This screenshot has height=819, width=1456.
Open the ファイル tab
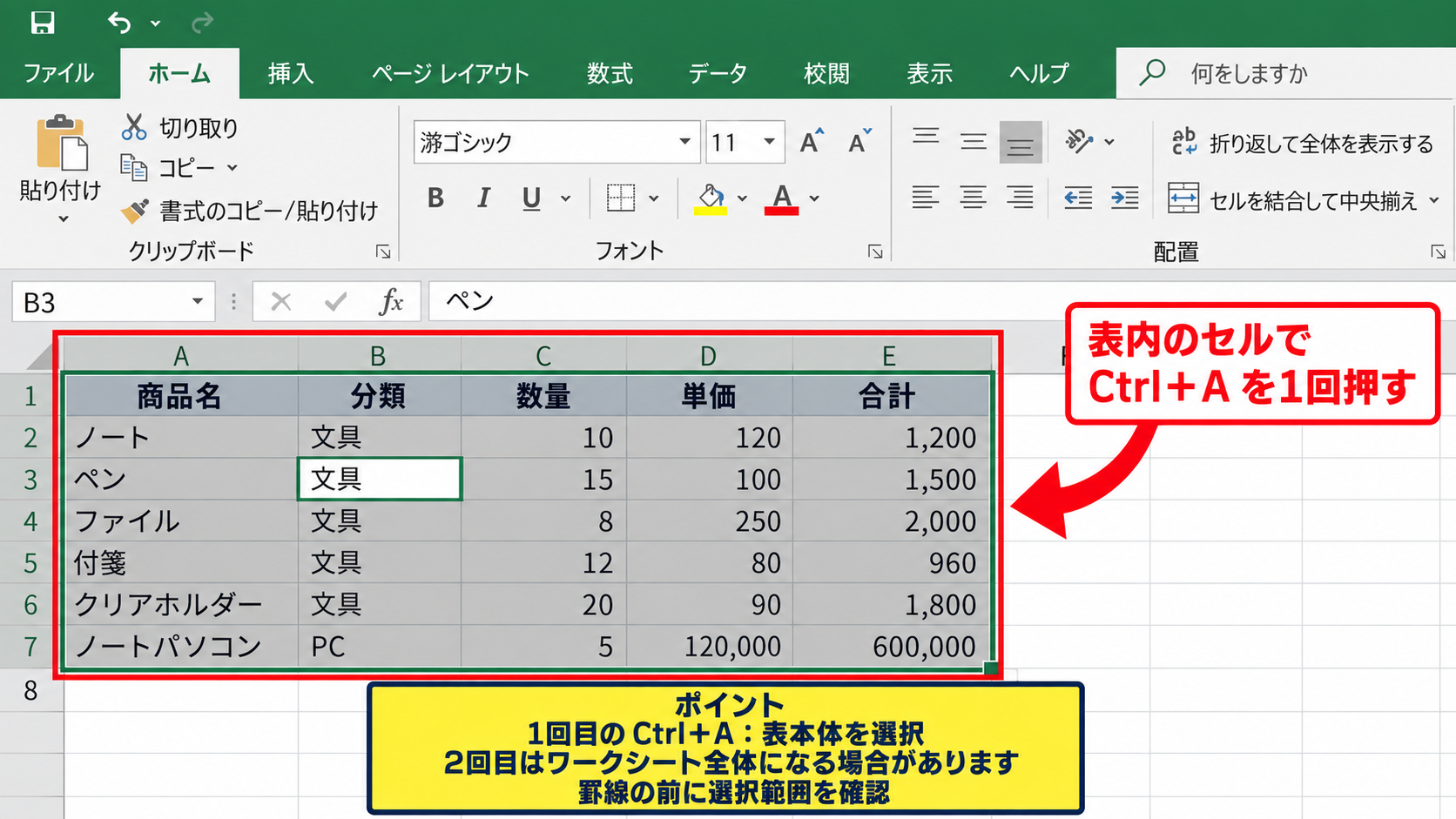tap(58, 73)
